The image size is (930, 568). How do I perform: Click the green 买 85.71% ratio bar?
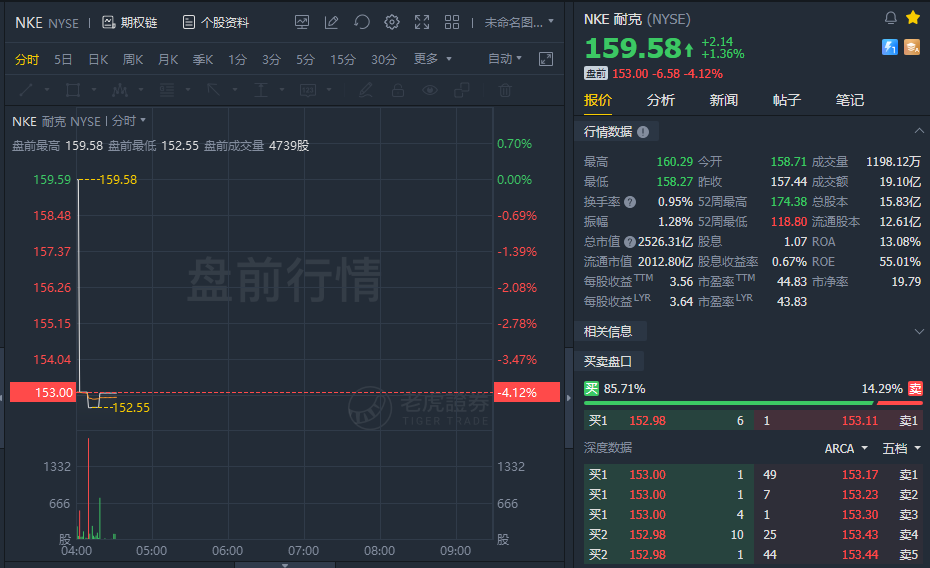(728, 403)
